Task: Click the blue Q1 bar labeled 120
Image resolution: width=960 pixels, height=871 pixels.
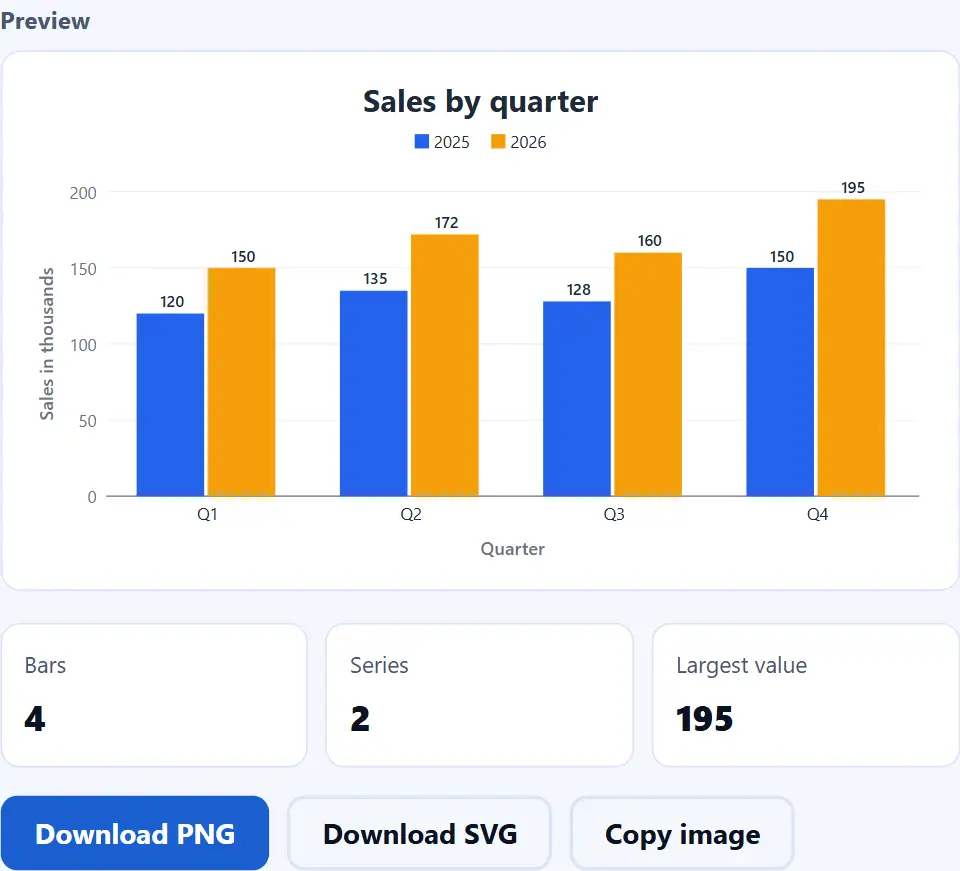Action: coord(170,405)
